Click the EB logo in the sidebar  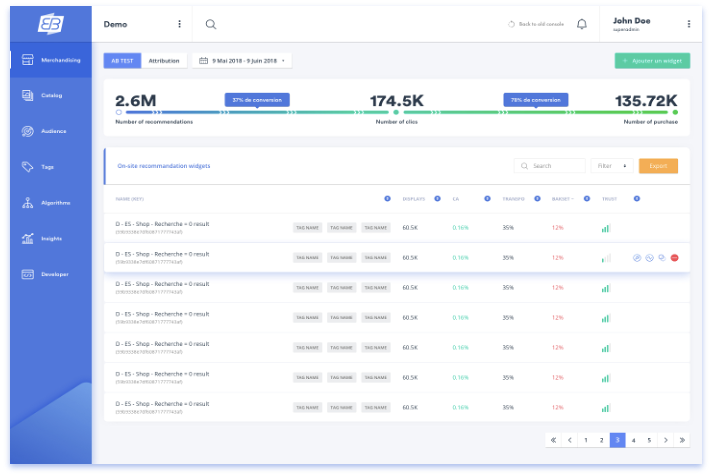pyautogui.click(x=50, y=24)
